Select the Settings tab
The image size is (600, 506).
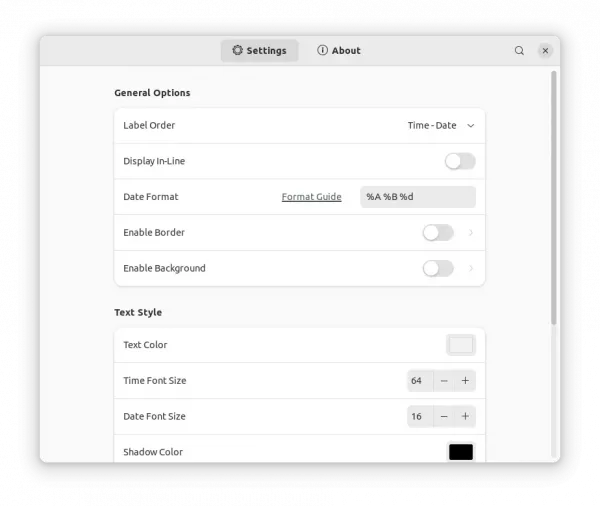point(259,51)
